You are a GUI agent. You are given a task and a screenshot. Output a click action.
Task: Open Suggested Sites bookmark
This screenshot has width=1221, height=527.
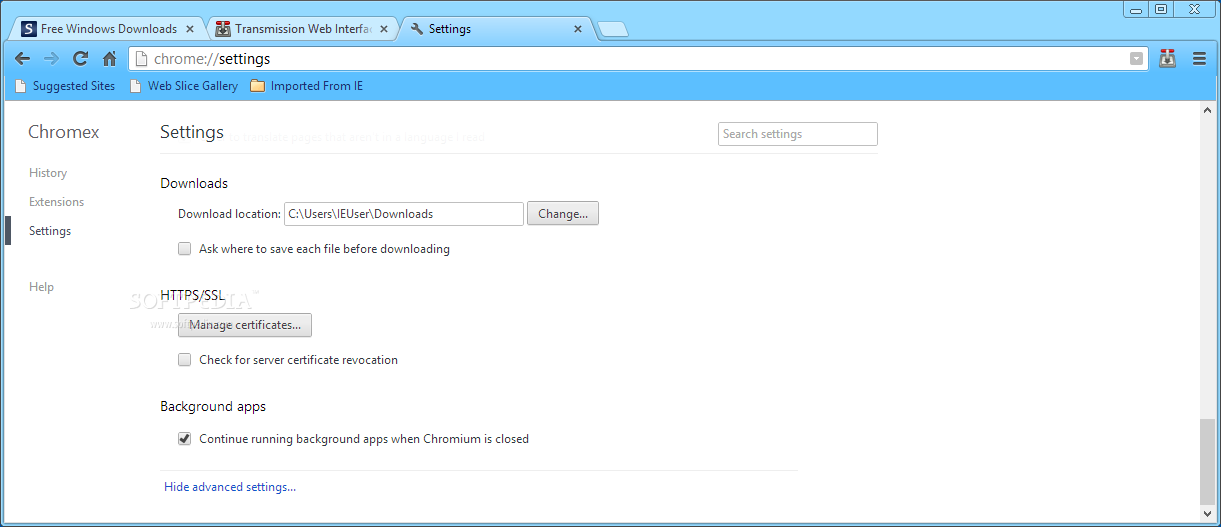(x=65, y=86)
